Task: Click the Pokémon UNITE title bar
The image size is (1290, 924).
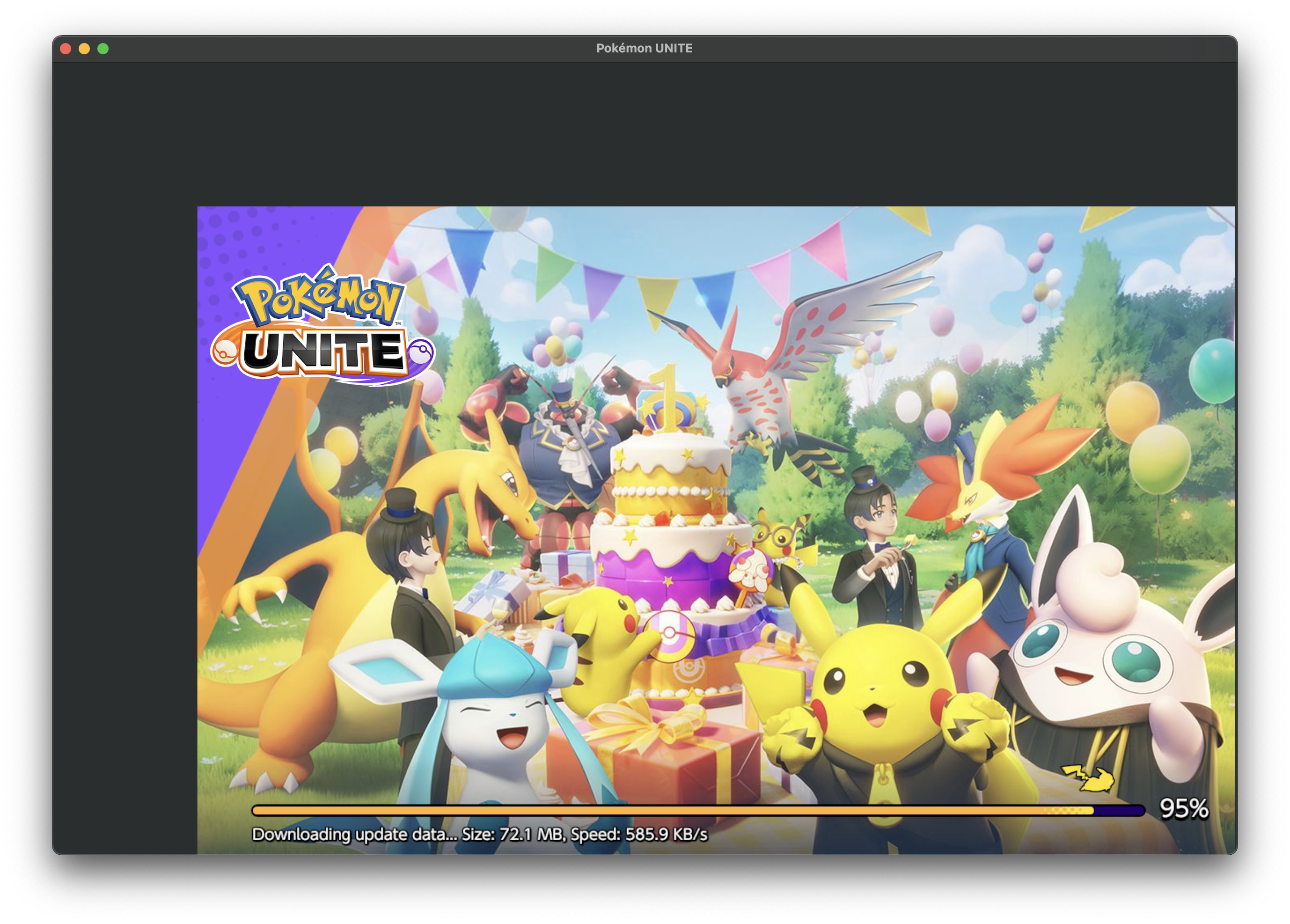Action: click(645, 48)
